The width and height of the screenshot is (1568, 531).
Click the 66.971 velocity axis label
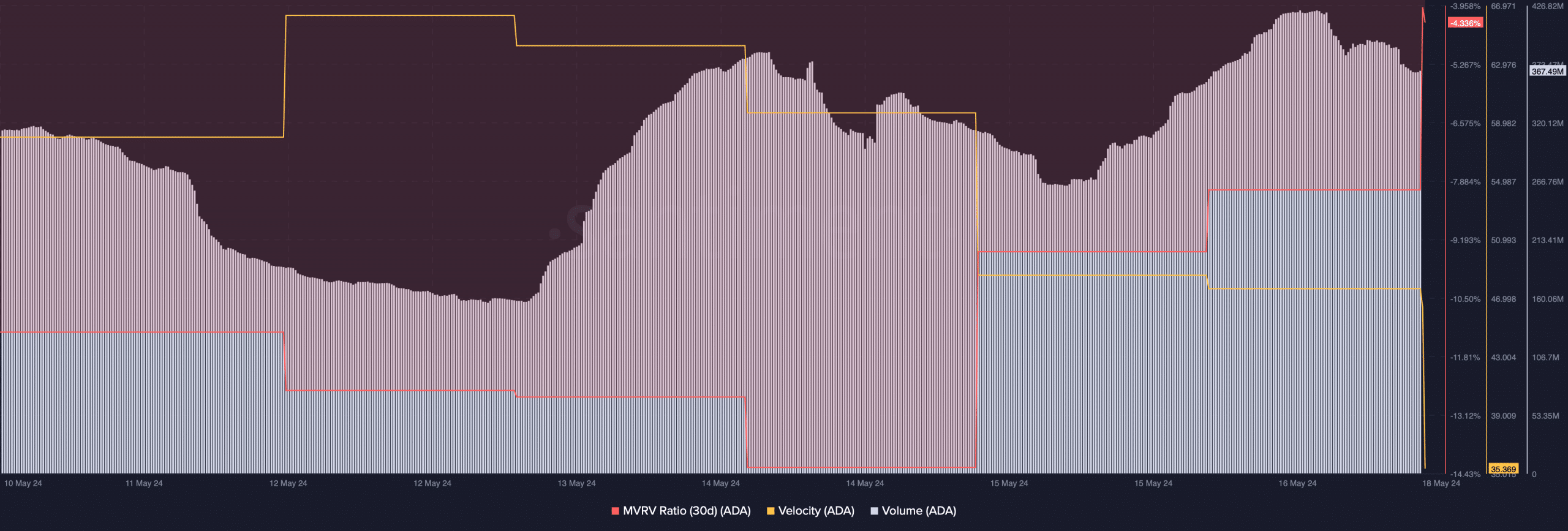coord(1504,6)
